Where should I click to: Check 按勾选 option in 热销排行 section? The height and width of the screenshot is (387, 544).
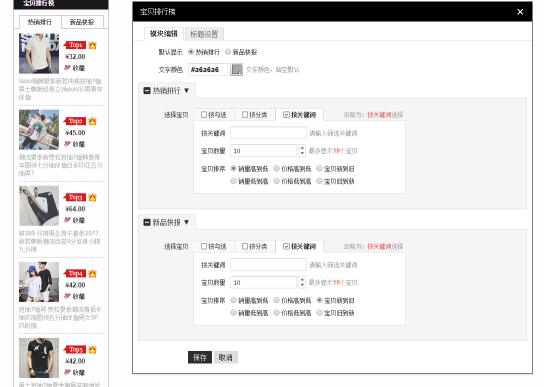[x=204, y=115]
